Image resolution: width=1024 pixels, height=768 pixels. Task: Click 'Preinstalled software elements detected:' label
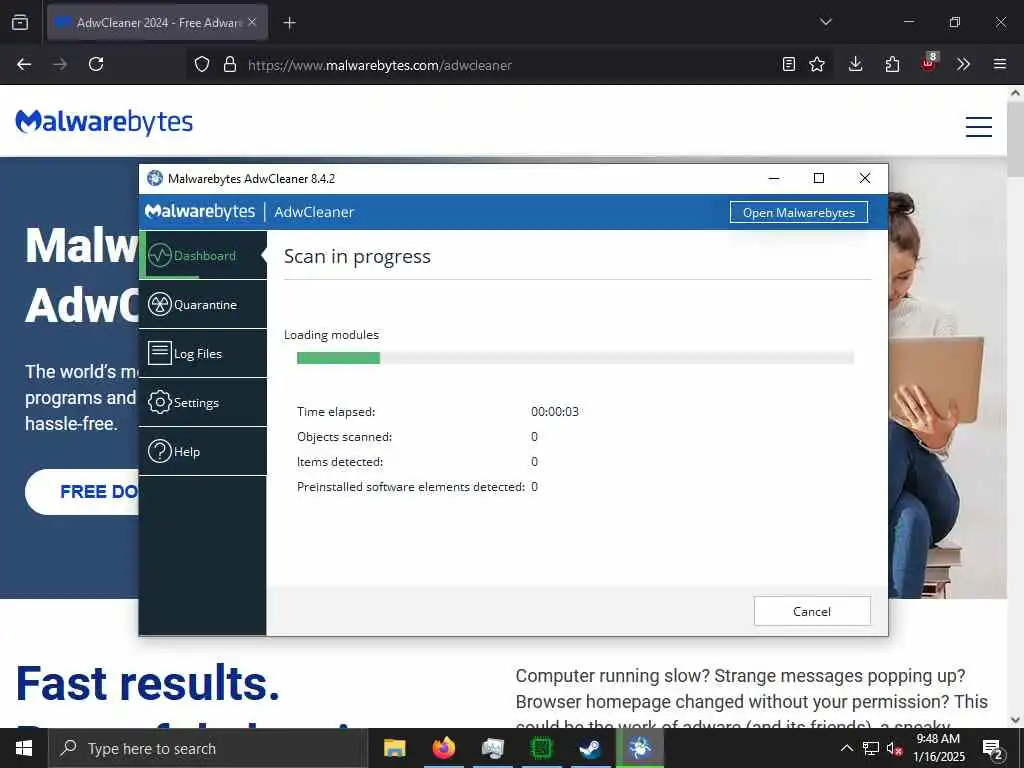coord(411,487)
